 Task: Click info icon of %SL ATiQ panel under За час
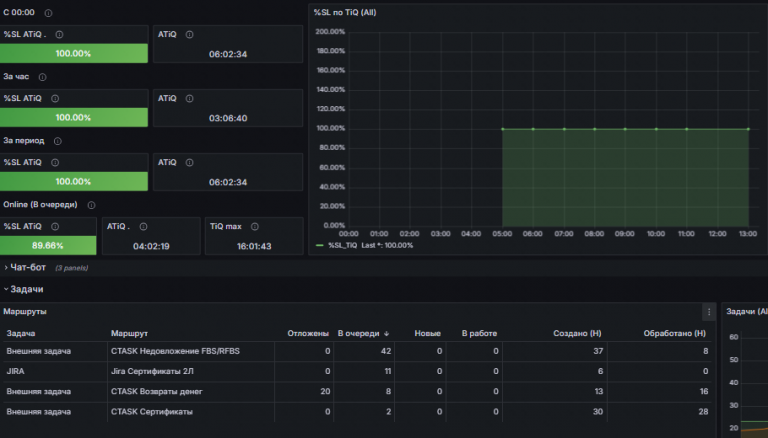pos(55,99)
